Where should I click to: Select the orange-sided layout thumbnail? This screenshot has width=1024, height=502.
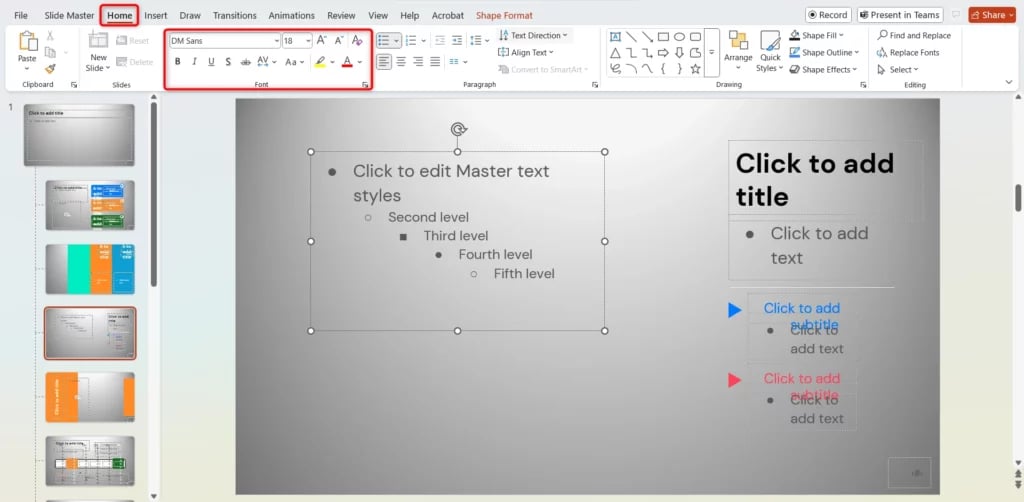(x=90, y=397)
